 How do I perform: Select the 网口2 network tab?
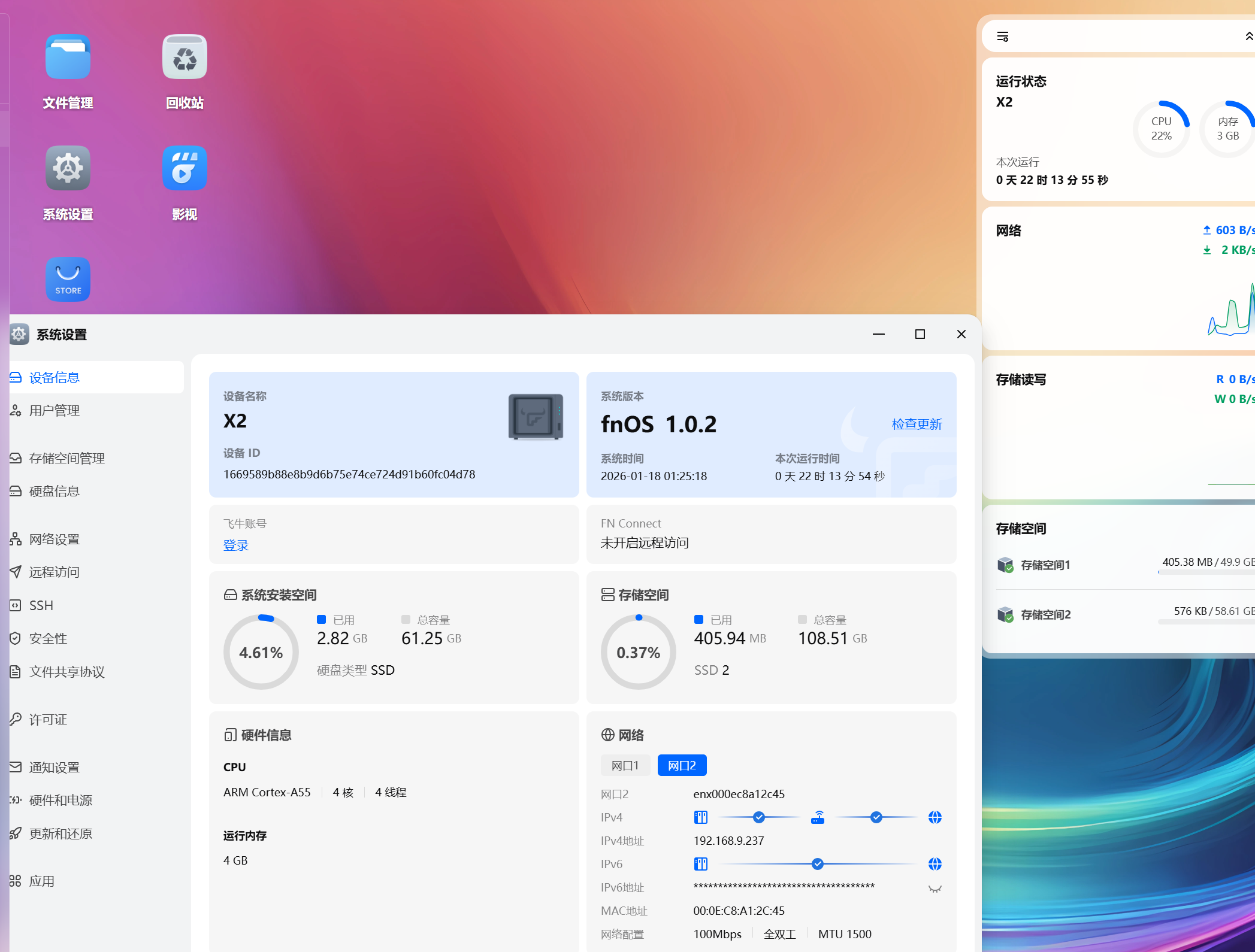[x=682, y=765]
